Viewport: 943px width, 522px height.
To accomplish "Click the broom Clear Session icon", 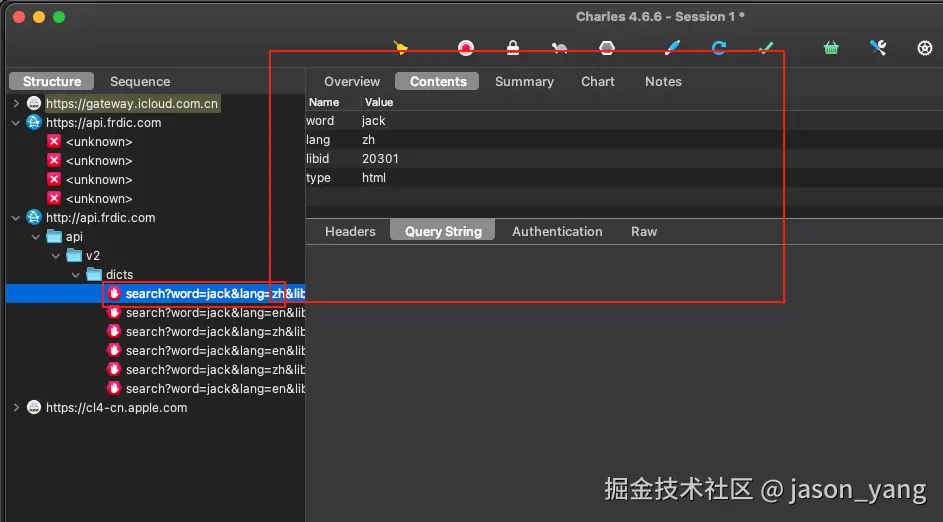I will [x=401, y=48].
